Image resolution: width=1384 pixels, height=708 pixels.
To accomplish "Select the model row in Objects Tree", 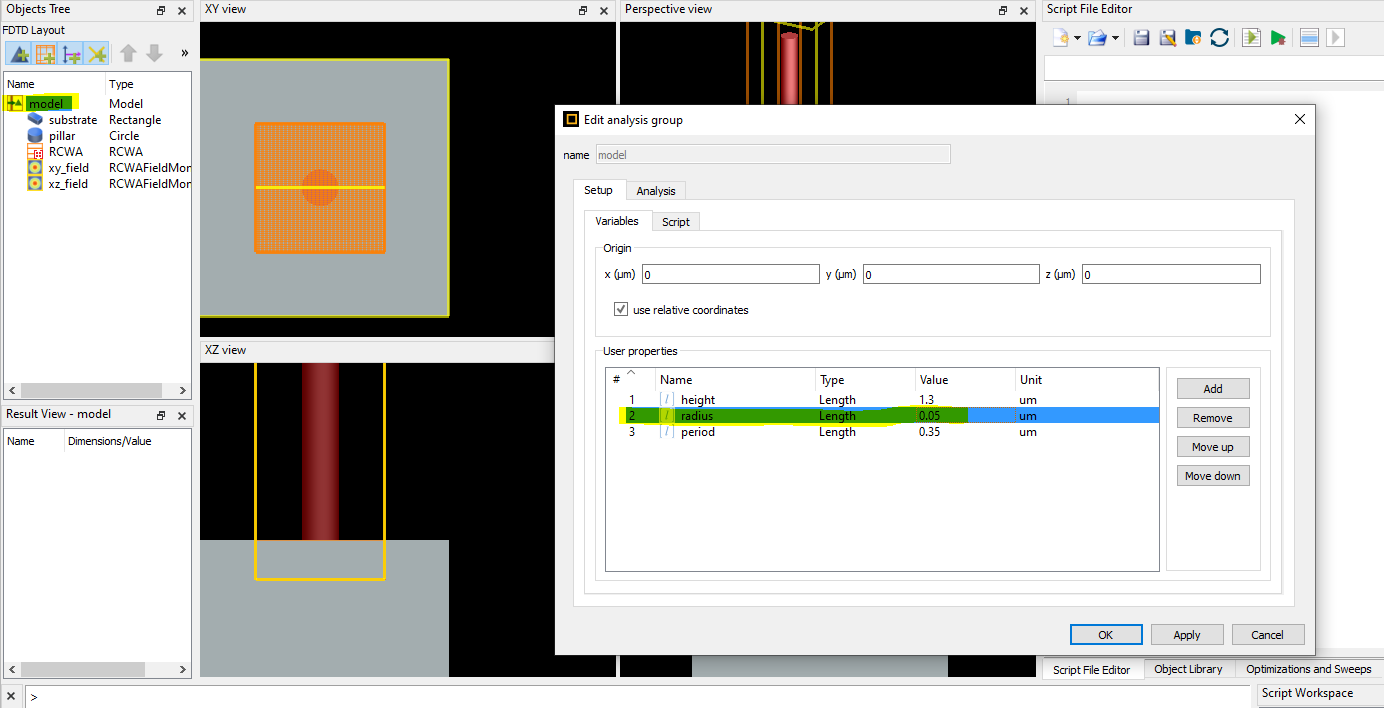I will pyautogui.click(x=98, y=104).
